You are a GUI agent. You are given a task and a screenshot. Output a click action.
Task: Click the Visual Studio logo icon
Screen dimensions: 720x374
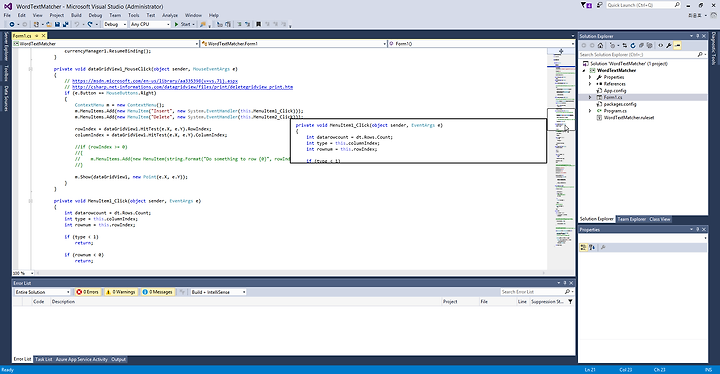(x=8, y=6)
